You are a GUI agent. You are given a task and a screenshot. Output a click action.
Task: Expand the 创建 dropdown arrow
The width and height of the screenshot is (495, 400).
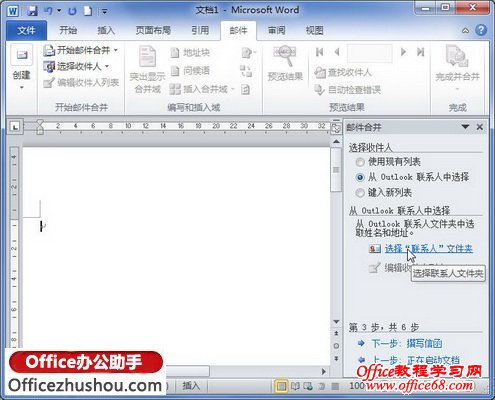click(22, 88)
